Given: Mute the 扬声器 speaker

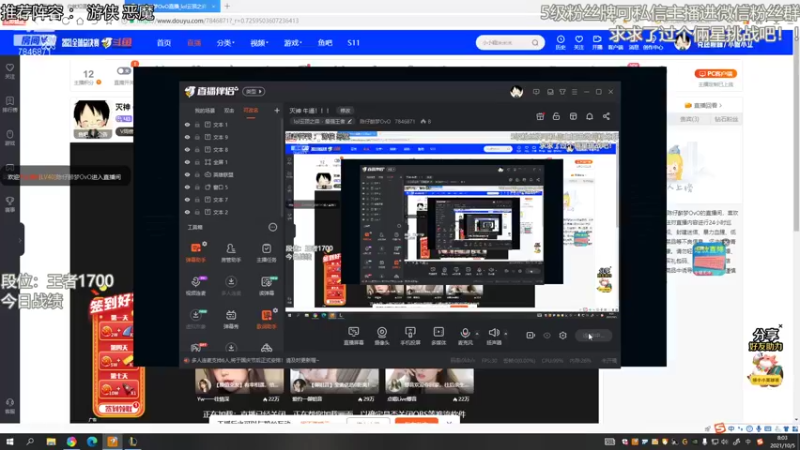Looking at the screenshot, I should 493,336.
